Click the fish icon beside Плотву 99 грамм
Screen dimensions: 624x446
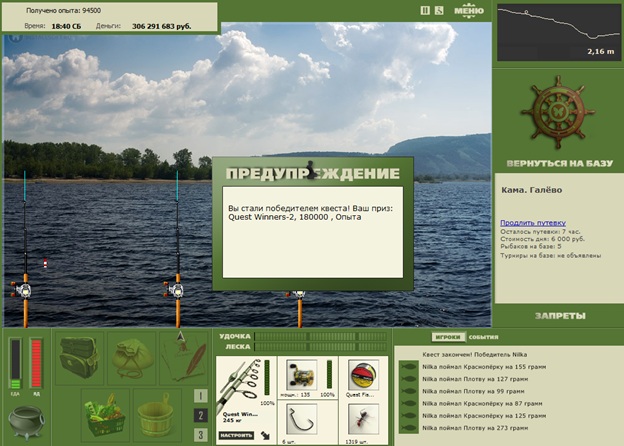click(x=408, y=391)
